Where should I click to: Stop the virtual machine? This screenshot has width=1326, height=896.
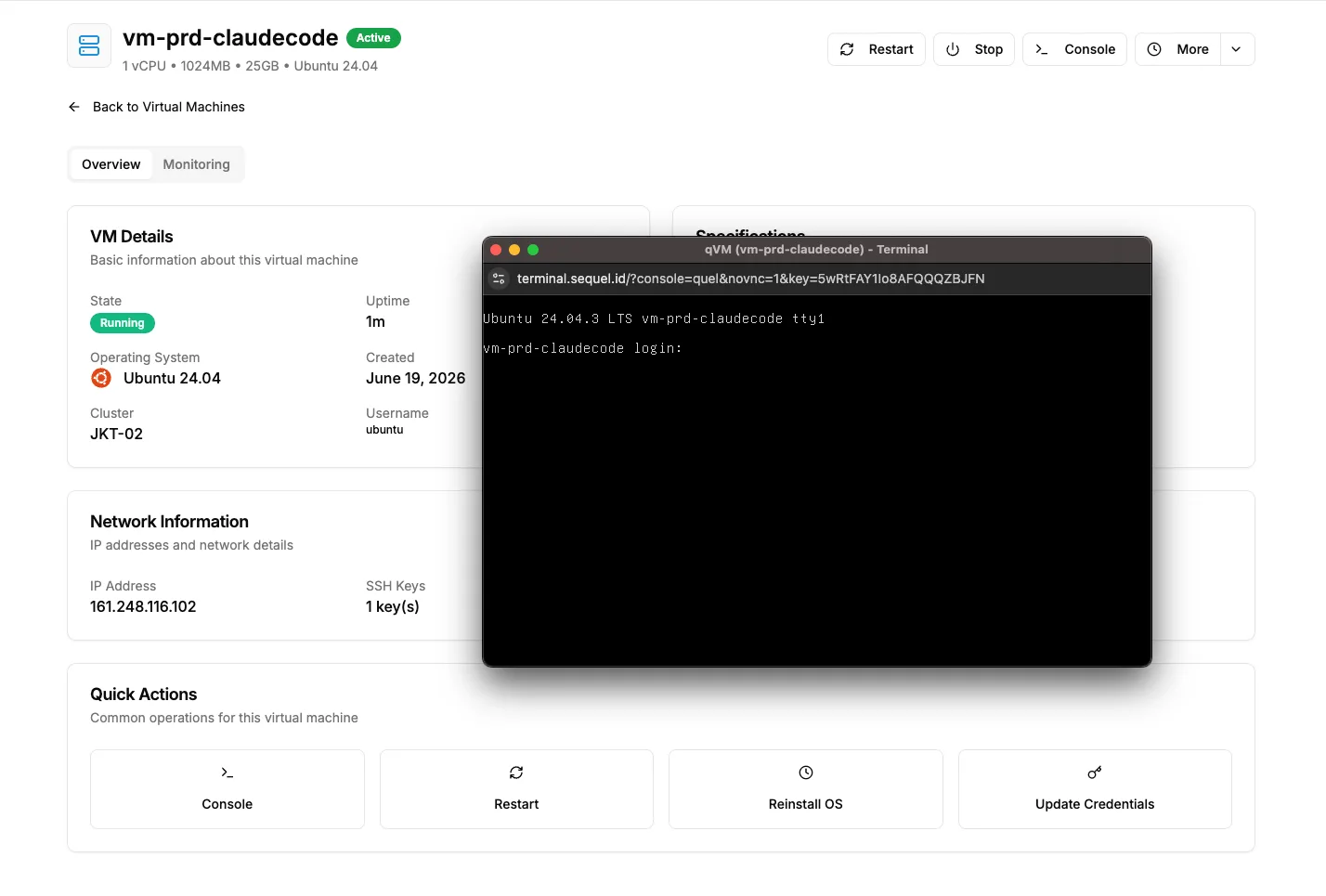coord(974,49)
